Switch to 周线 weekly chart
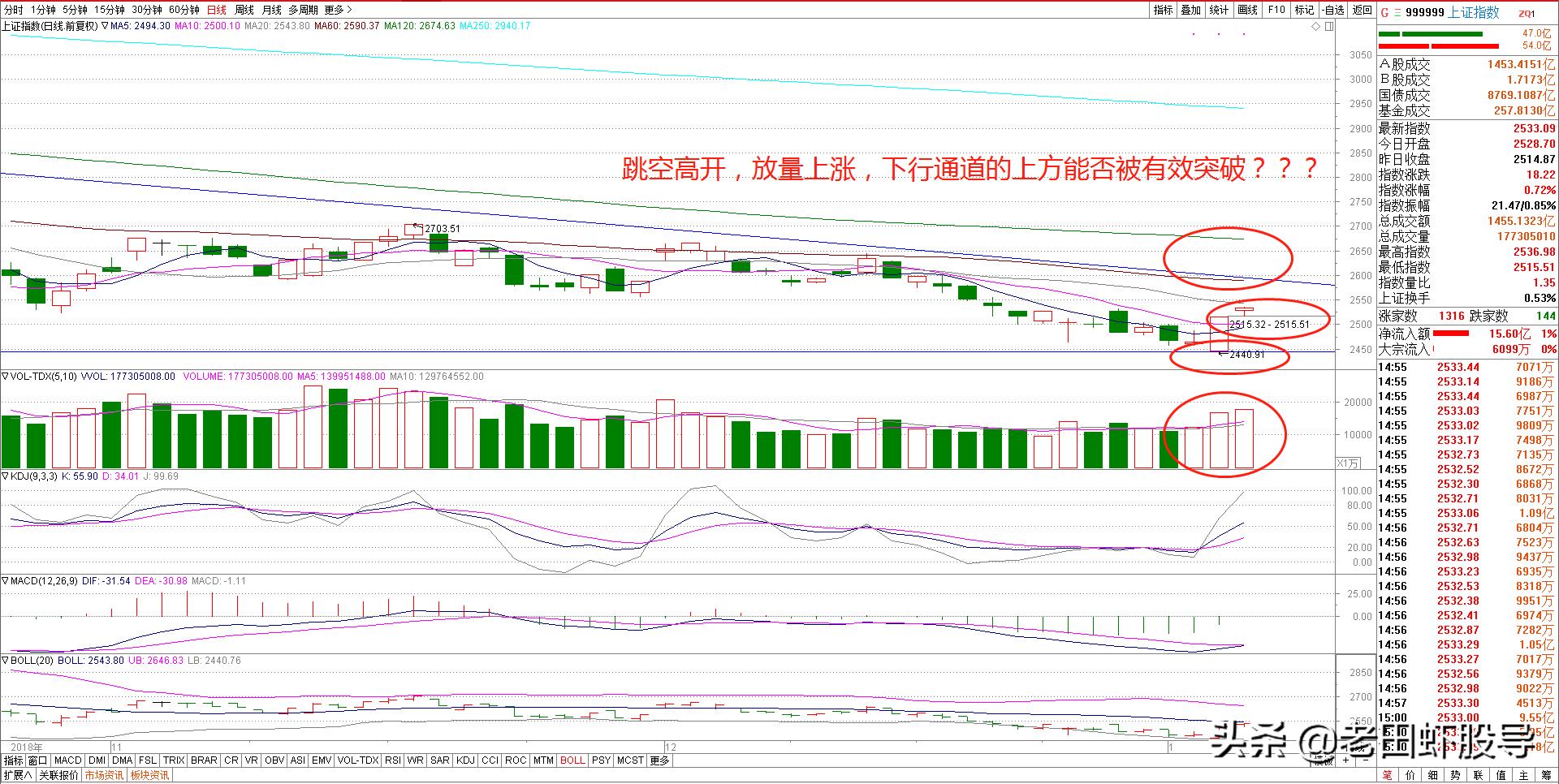Image resolution: width=1559 pixels, height=784 pixels. click(244, 10)
